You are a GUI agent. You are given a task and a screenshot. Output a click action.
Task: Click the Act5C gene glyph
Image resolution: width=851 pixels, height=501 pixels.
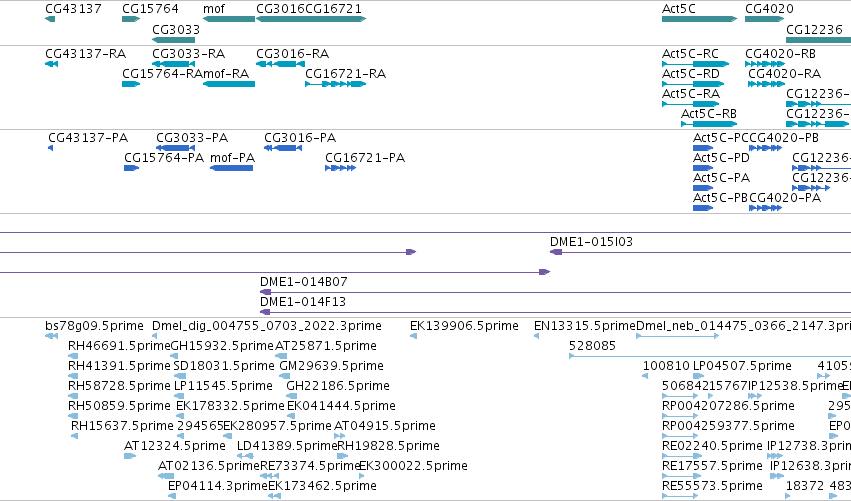(699, 19)
